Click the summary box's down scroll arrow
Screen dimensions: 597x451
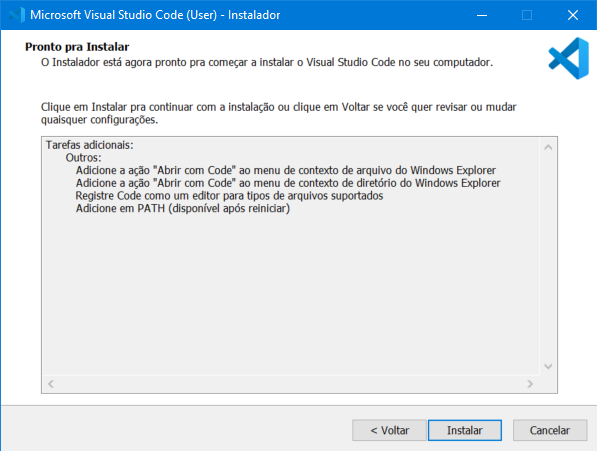coord(548,367)
